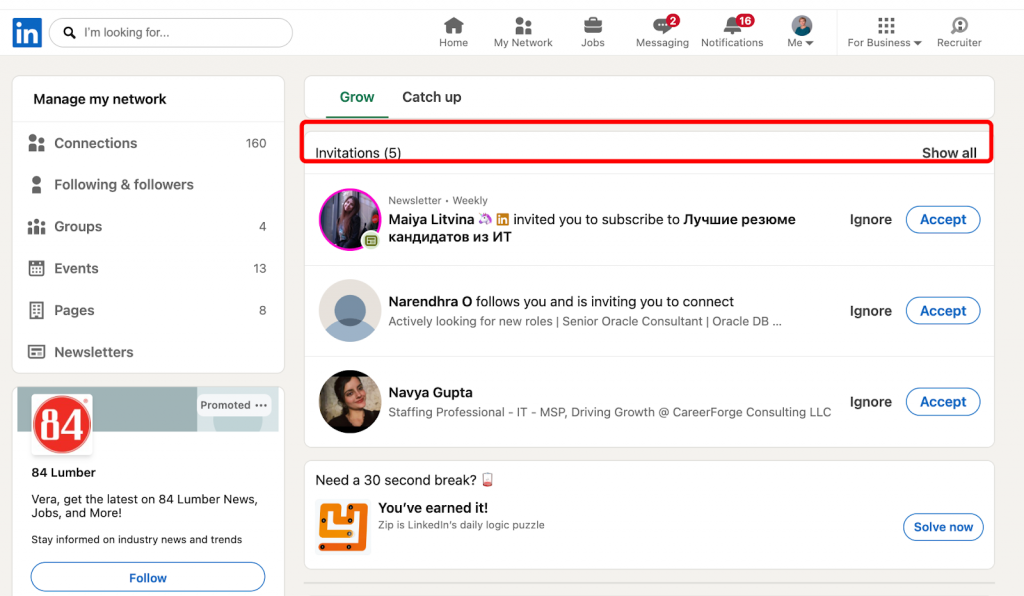Screen dimensions: 1024x596
Task: Open the Recruiter icon
Action: click(958, 30)
